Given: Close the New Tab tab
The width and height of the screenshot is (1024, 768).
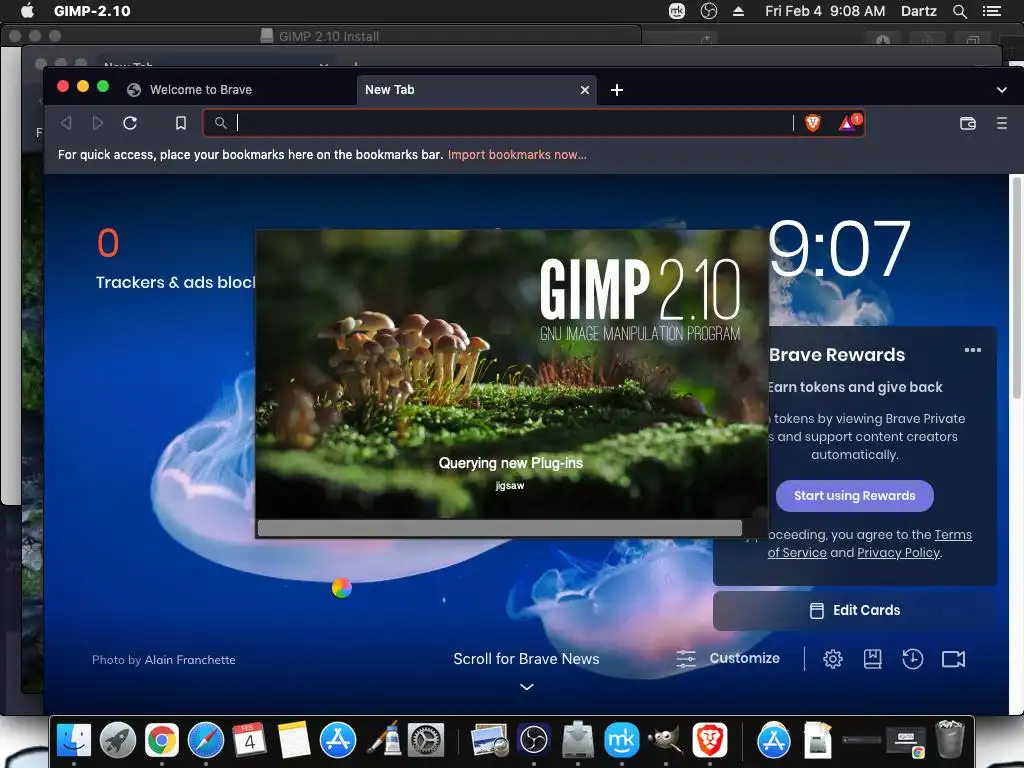Looking at the screenshot, I should pyautogui.click(x=584, y=89).
